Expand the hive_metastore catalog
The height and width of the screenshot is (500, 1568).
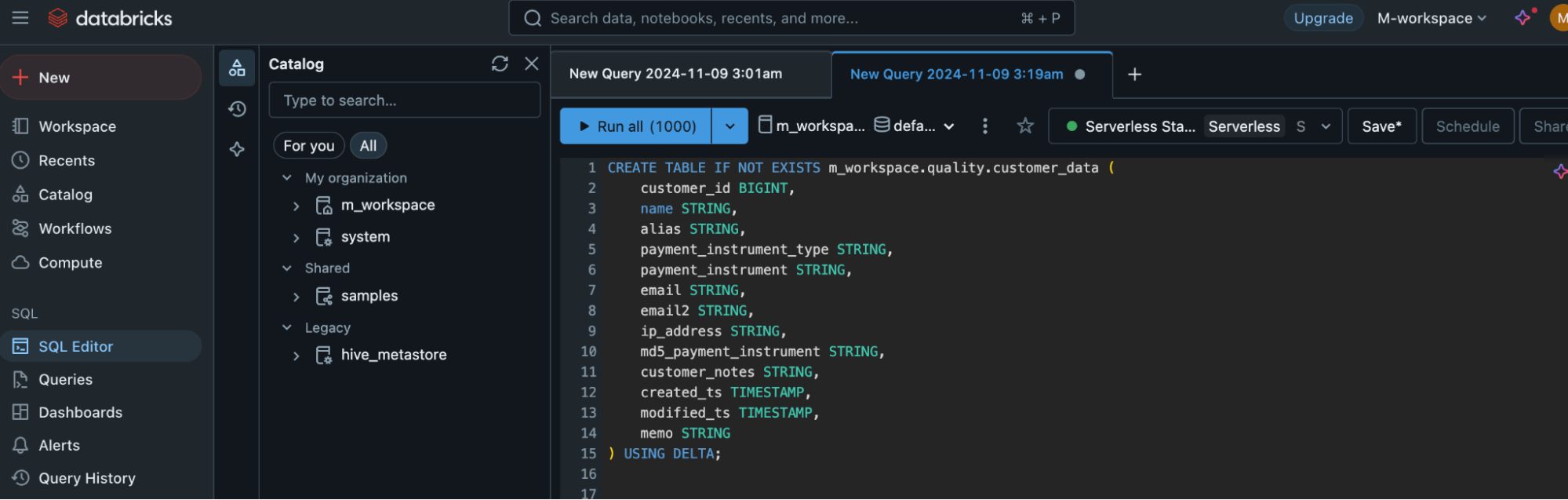point(297,355)
